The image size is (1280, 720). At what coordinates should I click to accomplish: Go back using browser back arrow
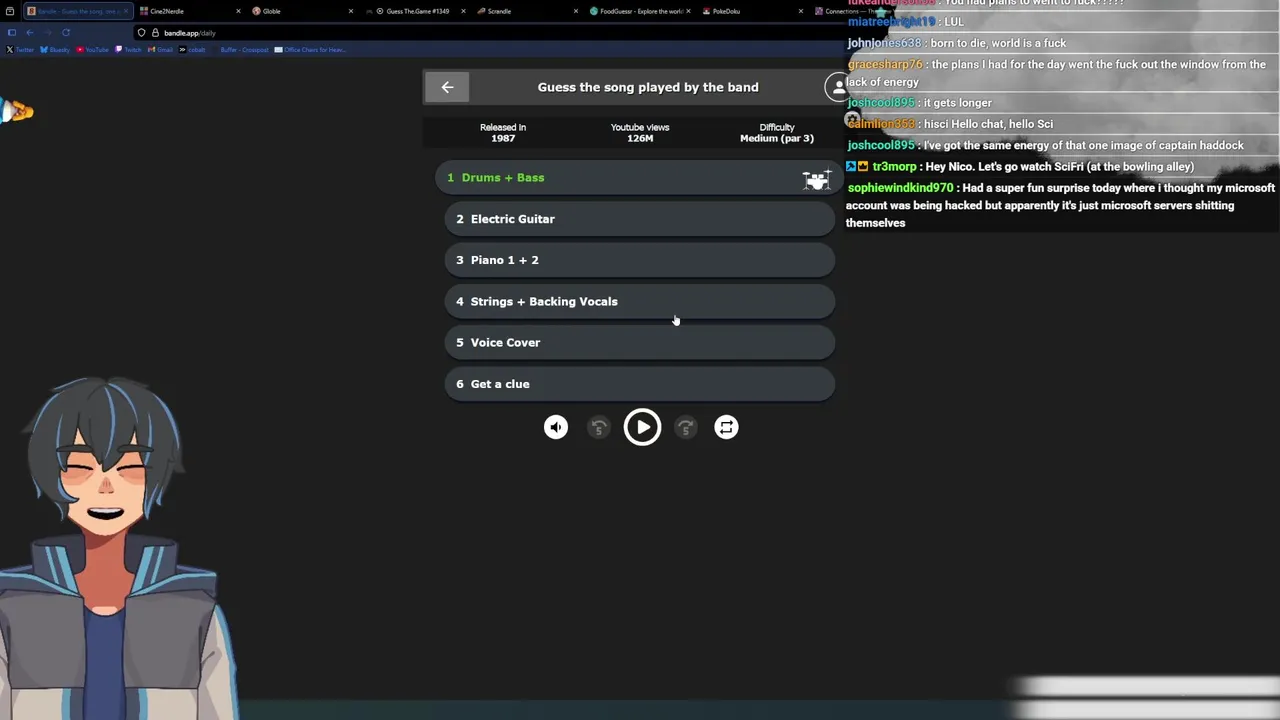pos(30,33)
